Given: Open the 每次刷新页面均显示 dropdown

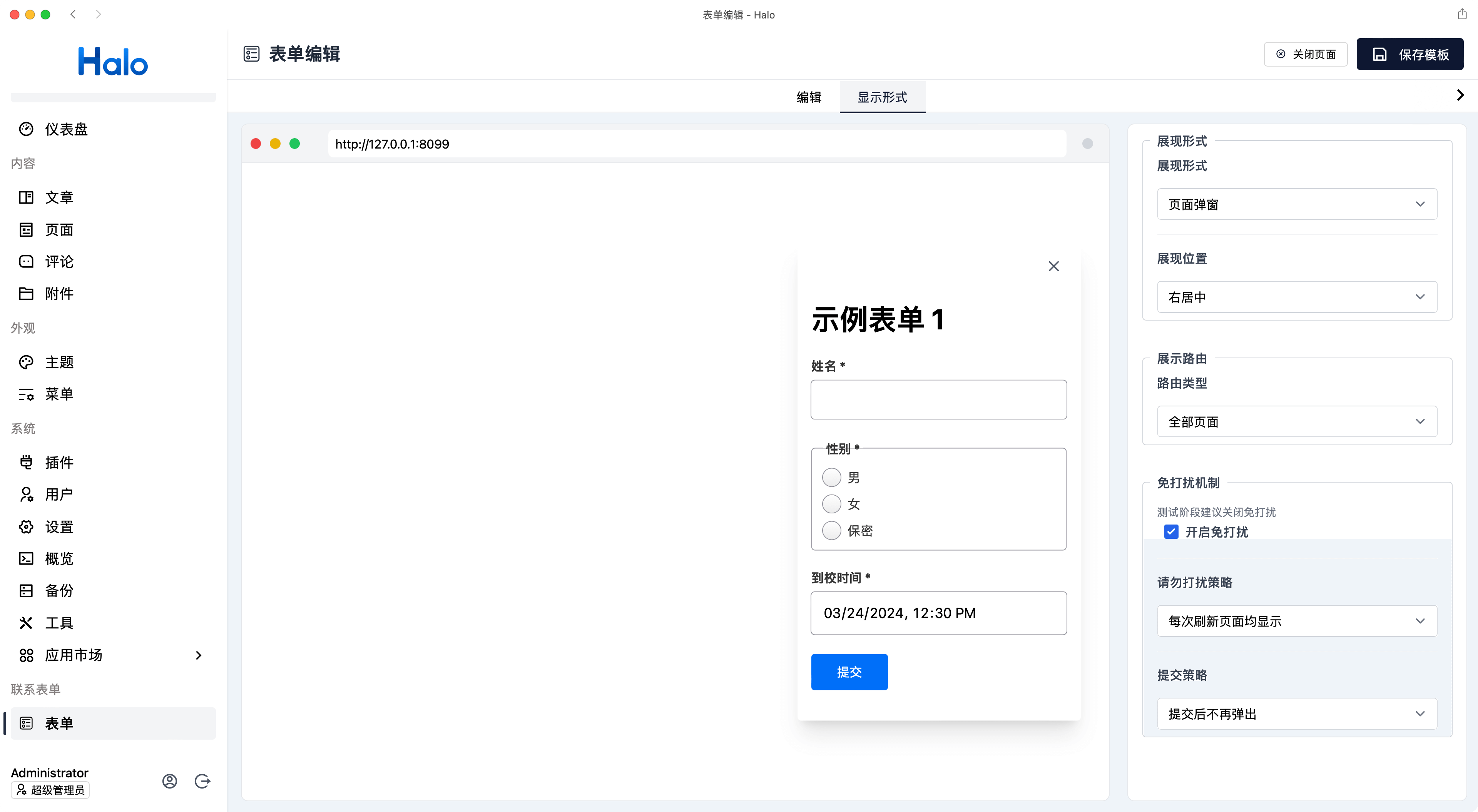Looking at the screenshot, I should tap(1297, 621).
